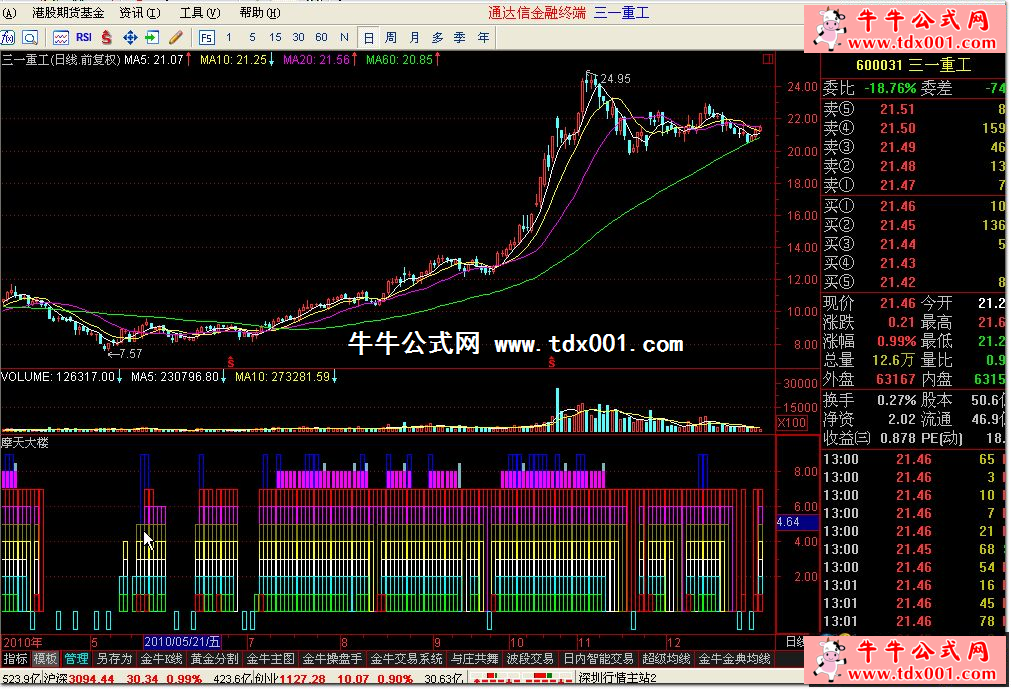Click the MA60: 20.85 indicator label

[x=403, y=59]
